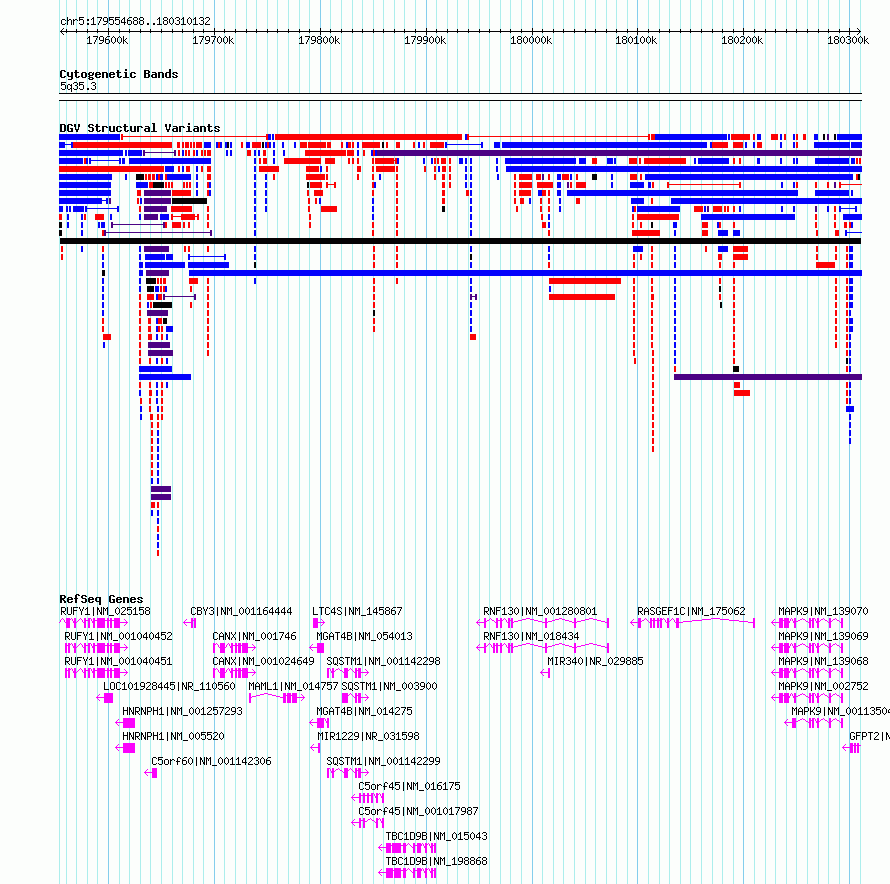
Task: Click the chr5:179554688..180310132 region label
Action: (x=135, y=21)
